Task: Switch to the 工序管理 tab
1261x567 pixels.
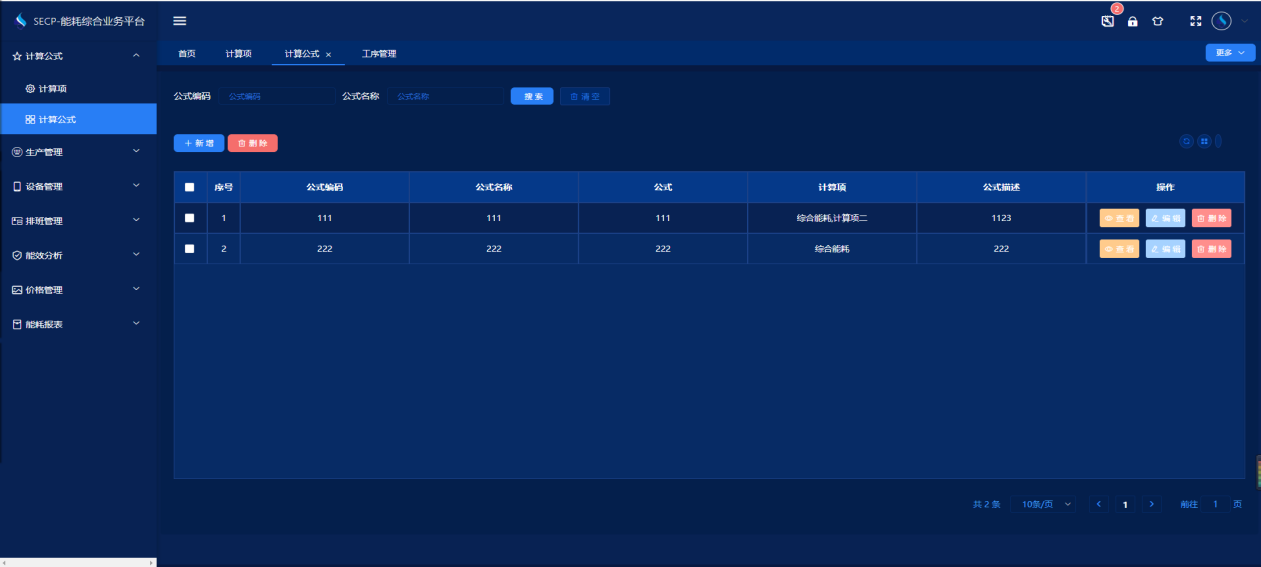Action: click(x=379, y=54)
